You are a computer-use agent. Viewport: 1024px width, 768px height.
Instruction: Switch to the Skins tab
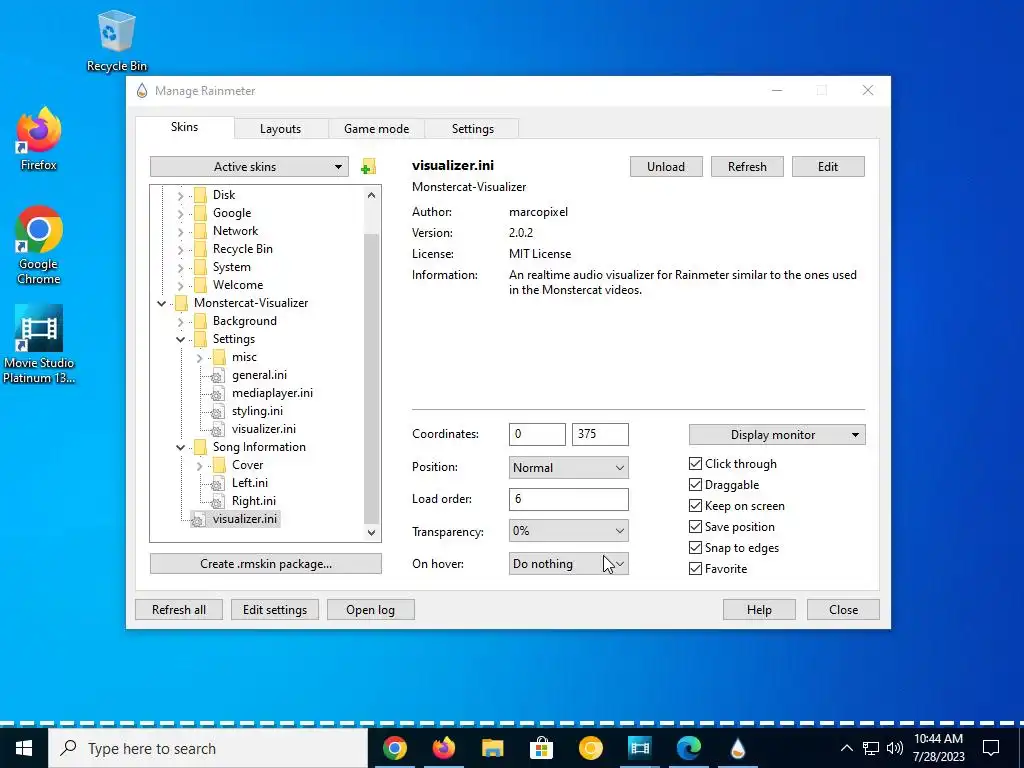click(184, 127)
